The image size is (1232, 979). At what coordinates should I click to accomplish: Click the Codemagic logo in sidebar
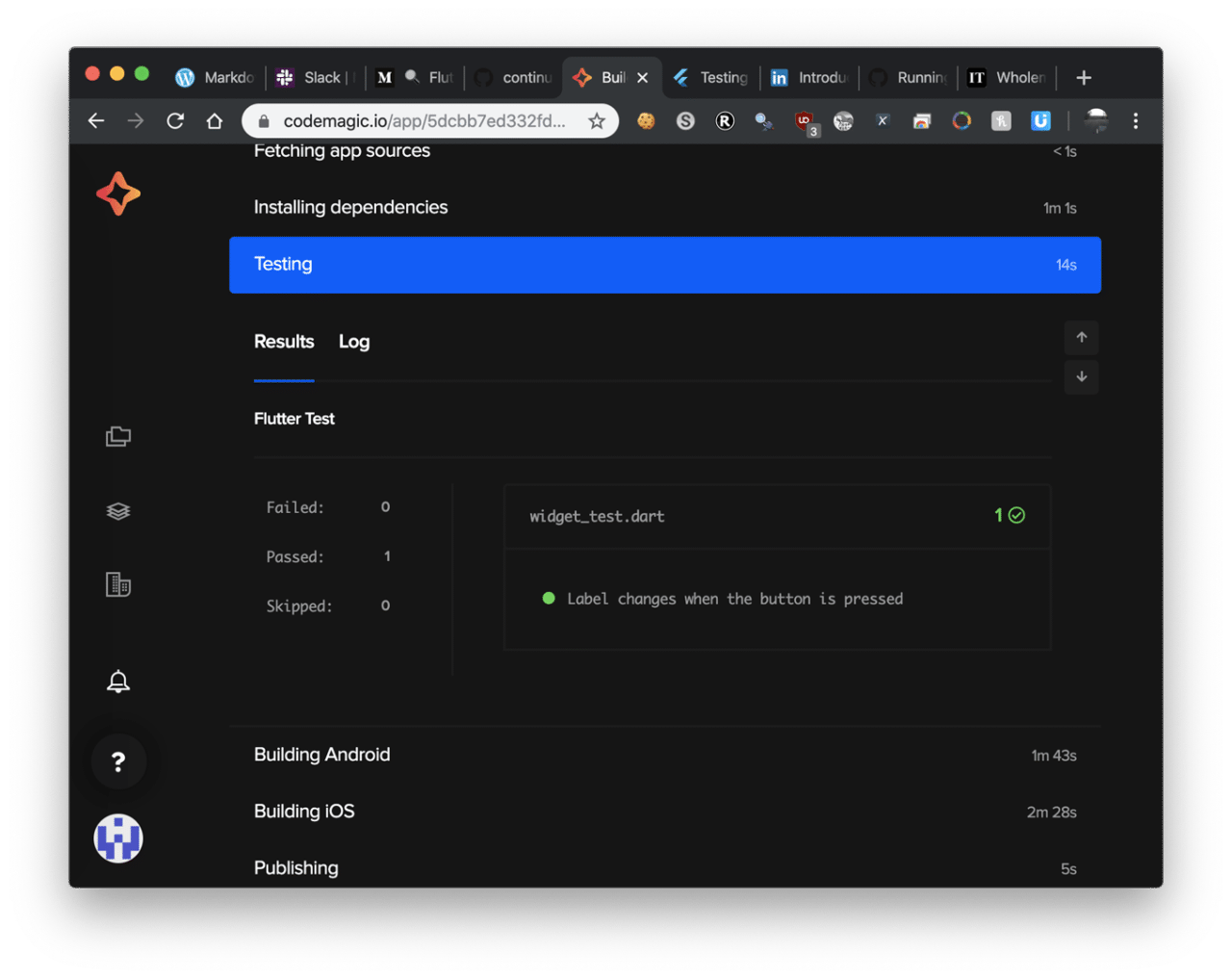[118, 193]
